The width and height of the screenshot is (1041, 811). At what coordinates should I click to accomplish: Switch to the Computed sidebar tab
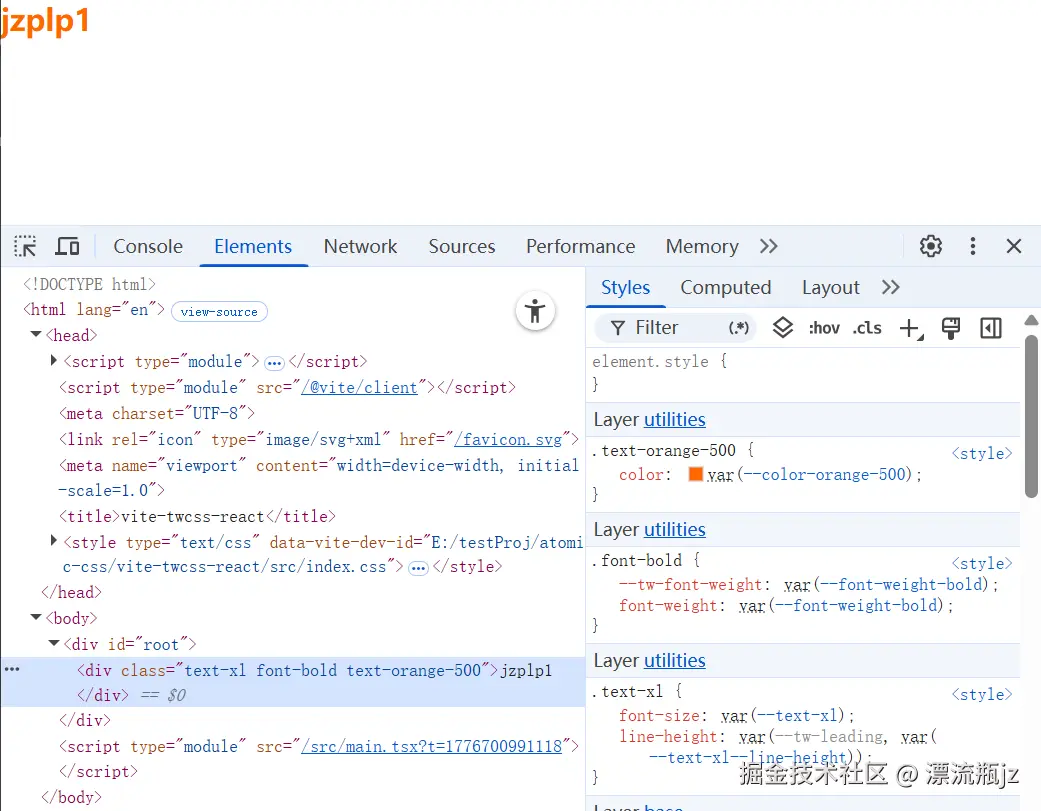pyautogui.click(x=726, y=287)
